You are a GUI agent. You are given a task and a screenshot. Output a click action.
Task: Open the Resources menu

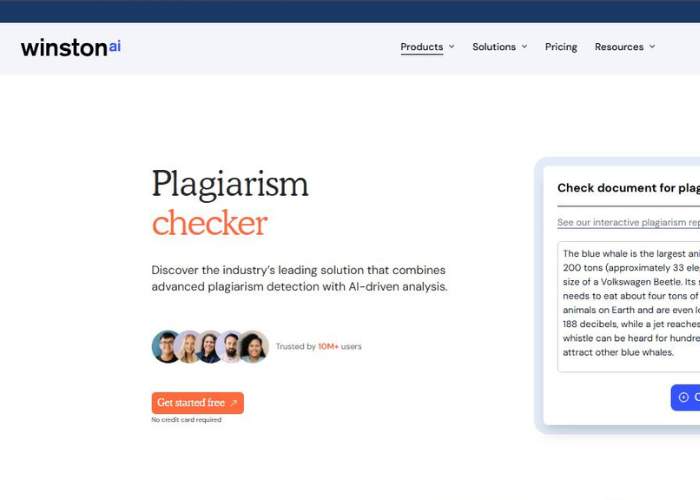pyautogui.click(x=619, y=47)
